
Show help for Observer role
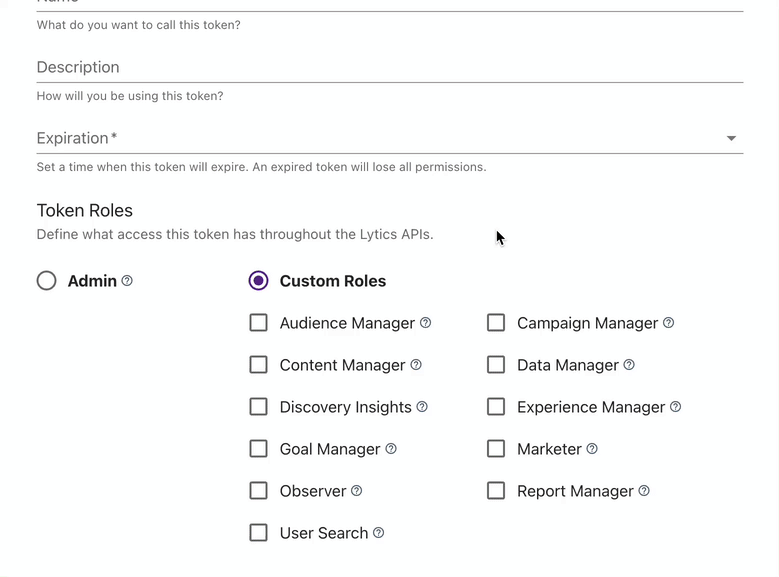click(x=357, y=491)
